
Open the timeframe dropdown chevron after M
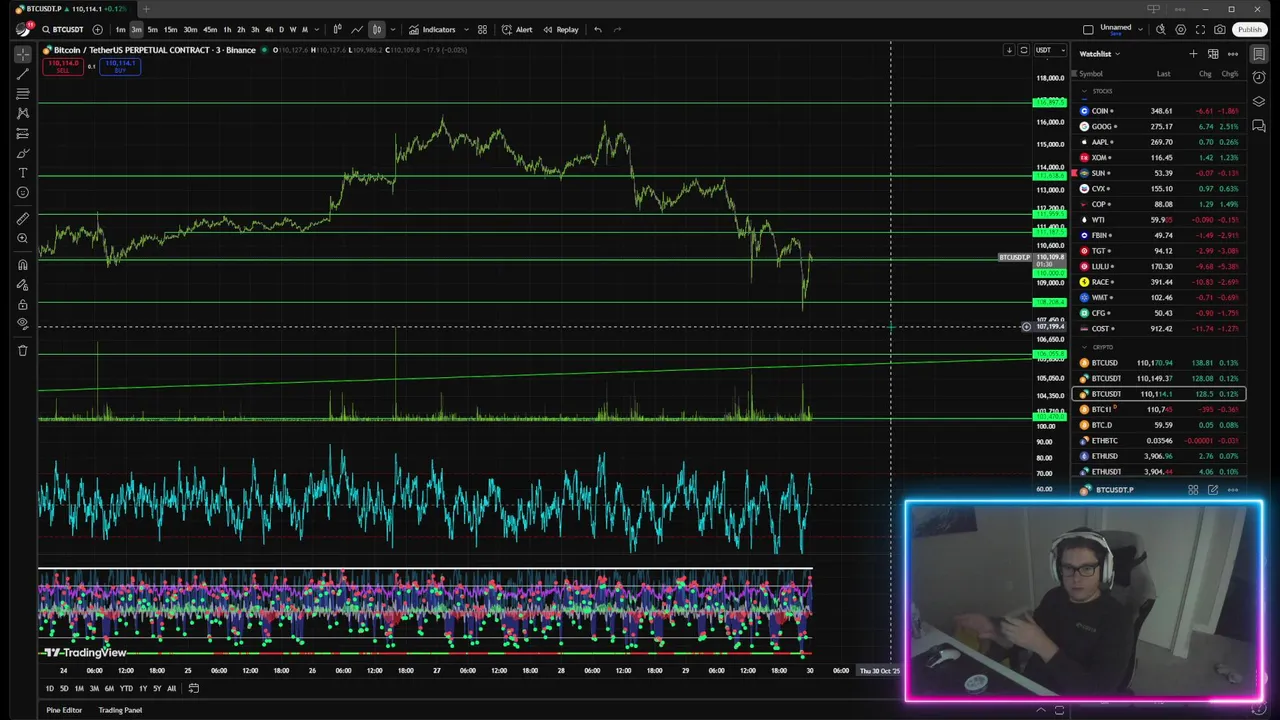tap(316, 29)
